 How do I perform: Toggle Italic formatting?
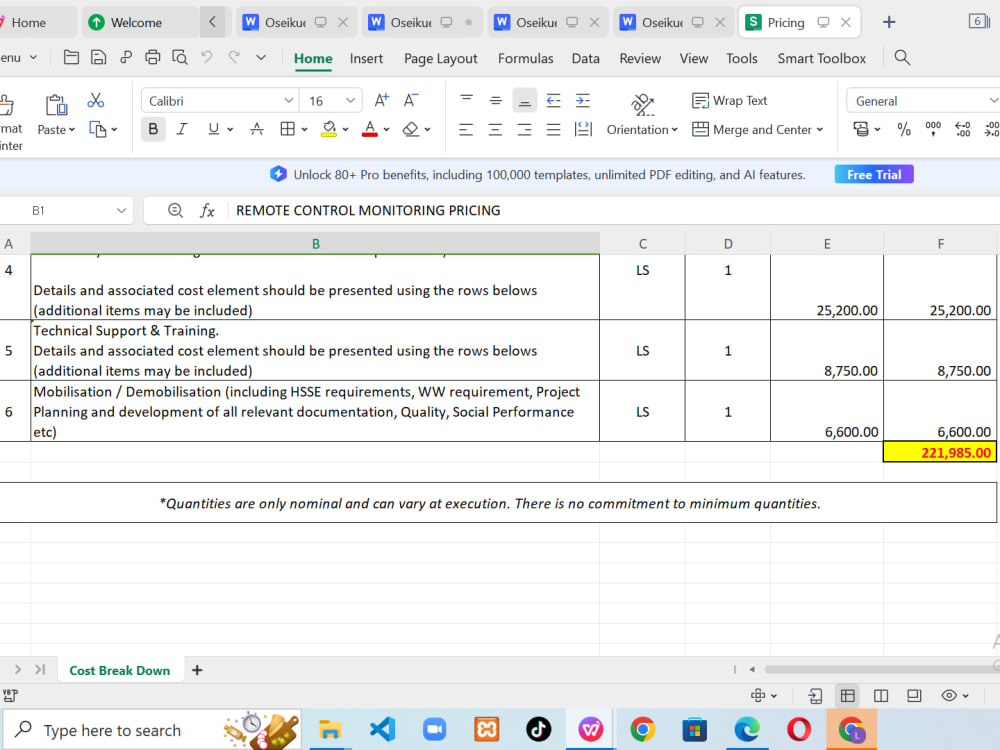click(182, 129)
